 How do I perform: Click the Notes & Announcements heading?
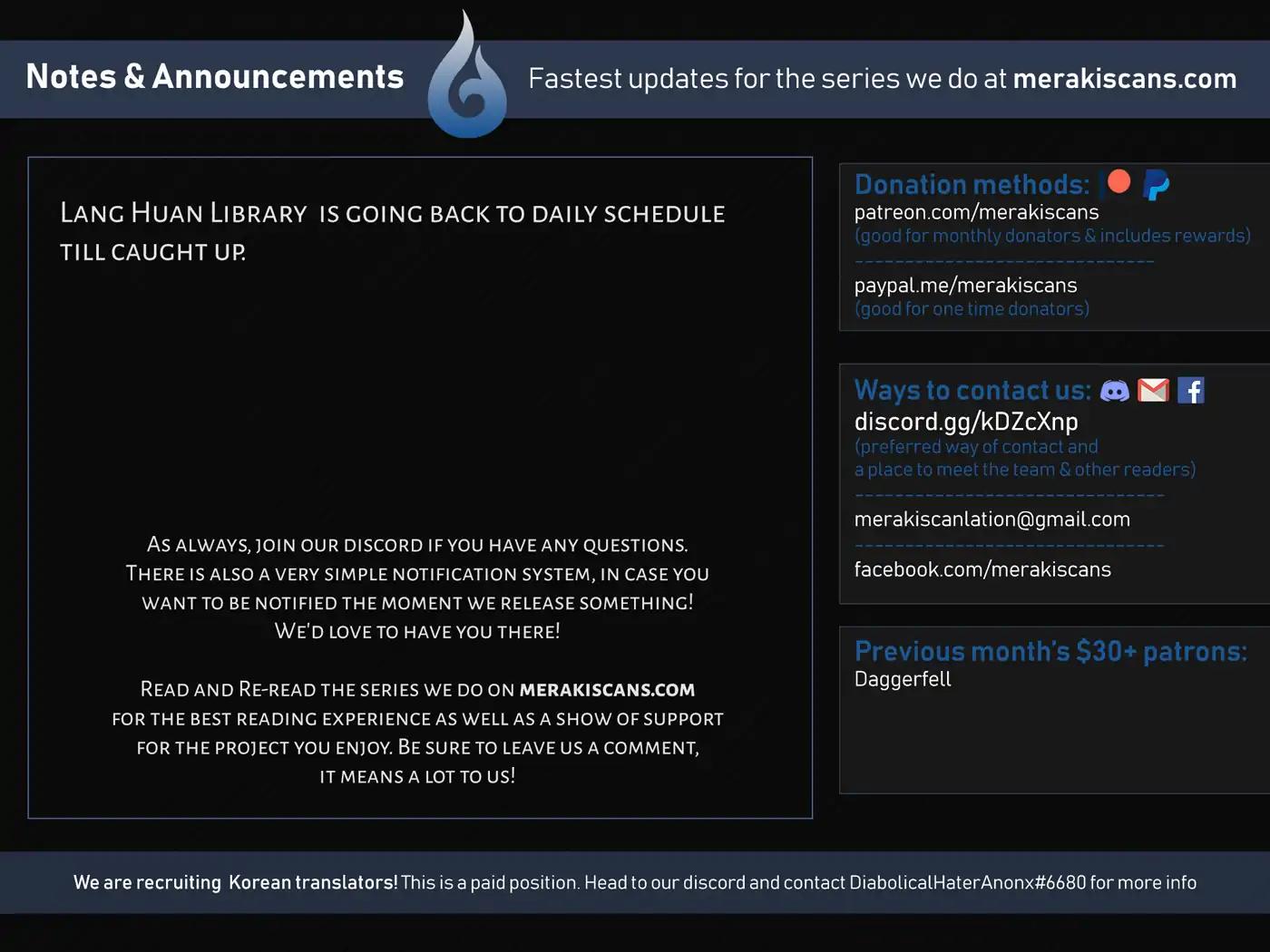215,77
